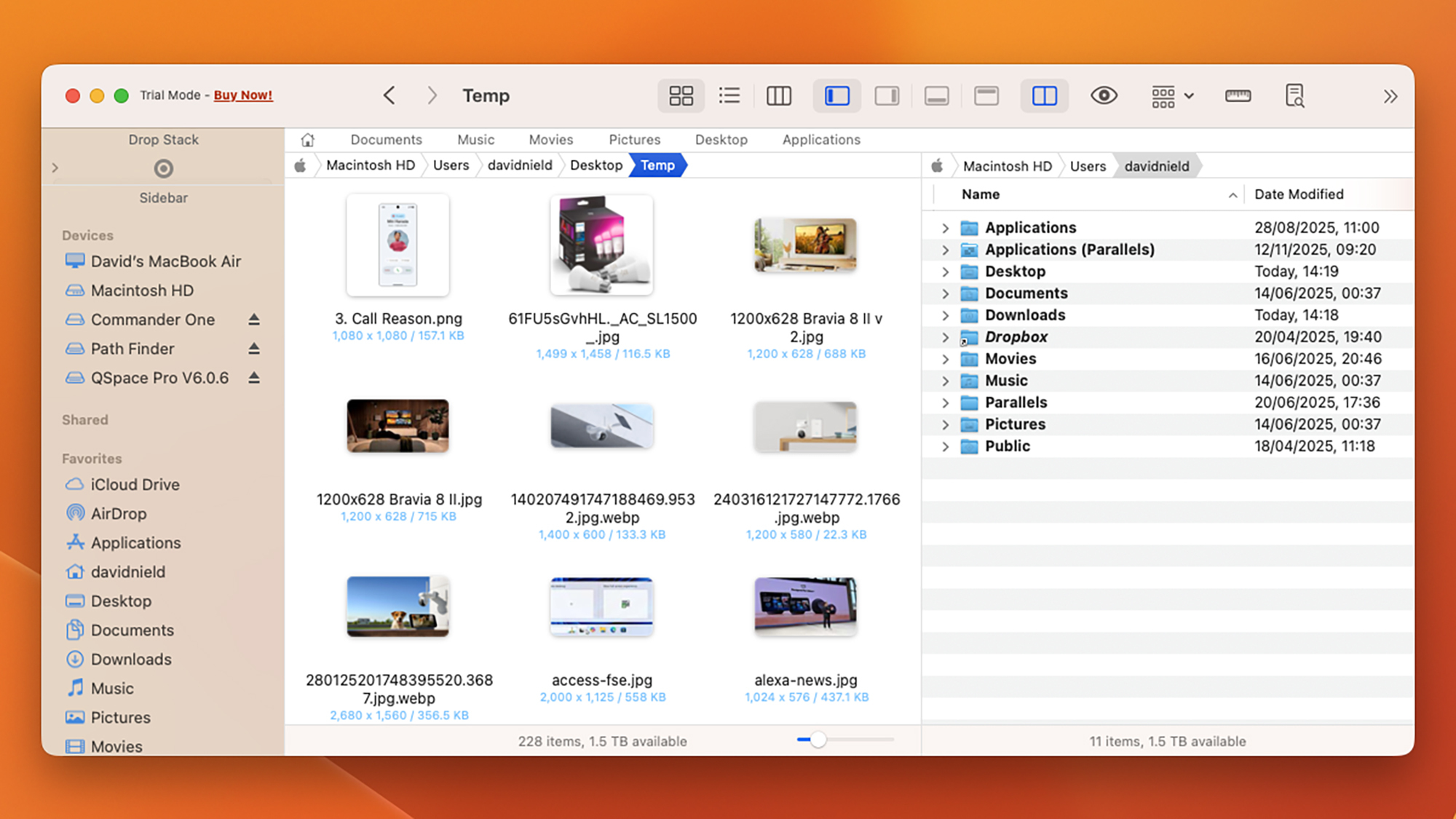
Task: Select the Desktop path breadcrumb segment
Action: (x=596, y=165)
